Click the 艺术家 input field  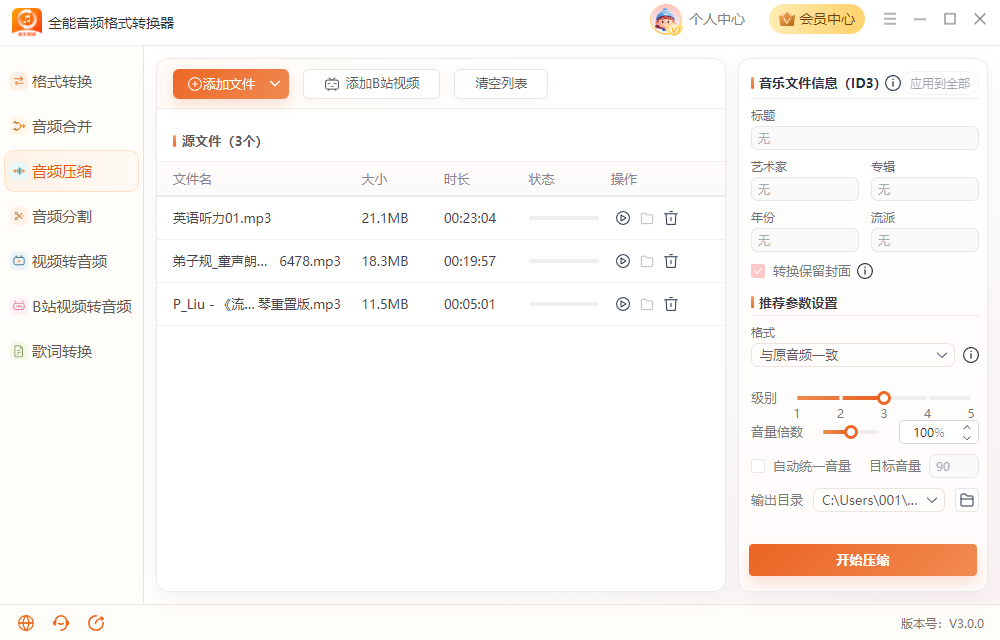click(805, 189)
